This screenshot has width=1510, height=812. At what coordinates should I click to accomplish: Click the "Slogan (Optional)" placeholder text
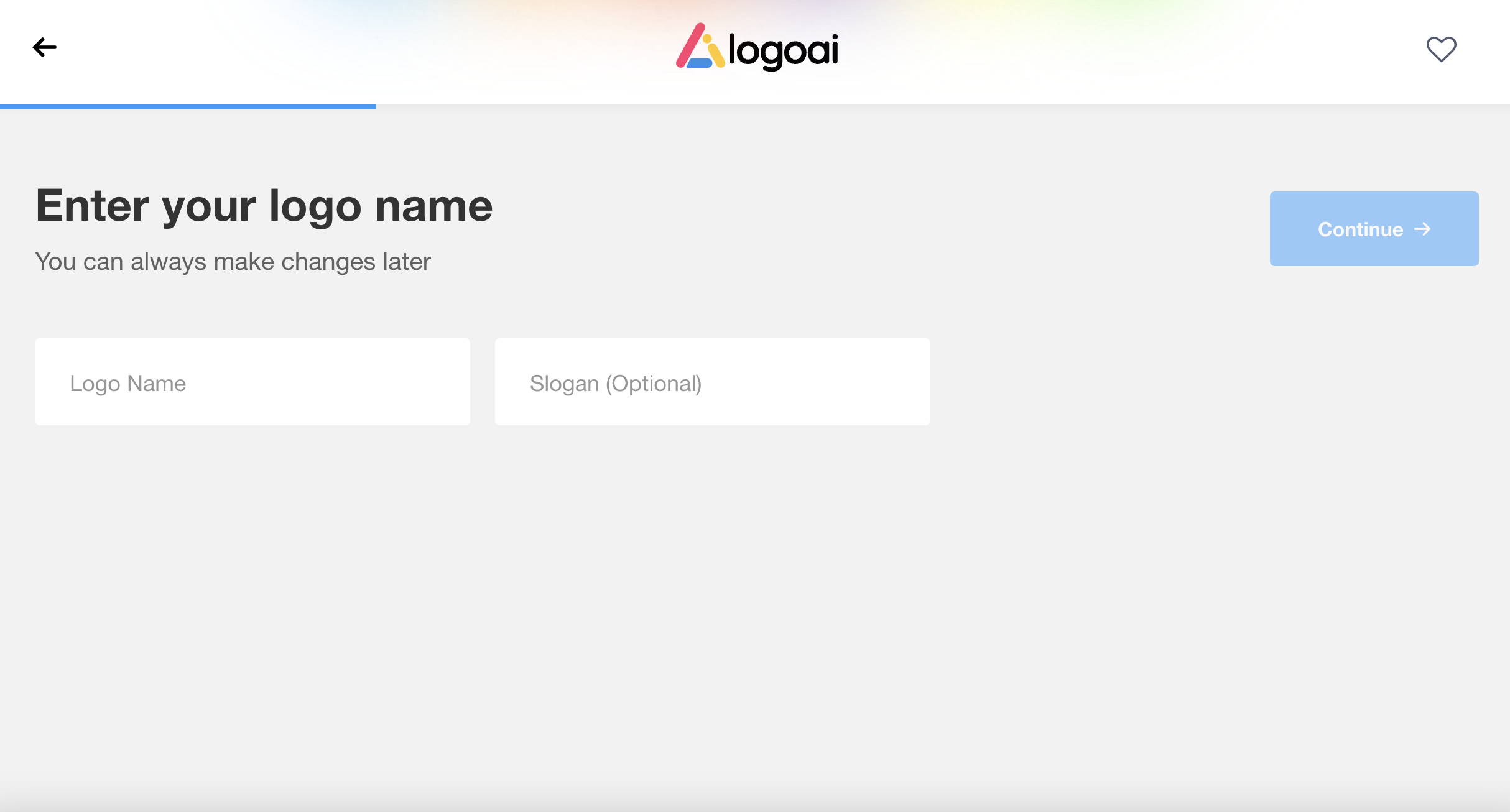[616, 384]
